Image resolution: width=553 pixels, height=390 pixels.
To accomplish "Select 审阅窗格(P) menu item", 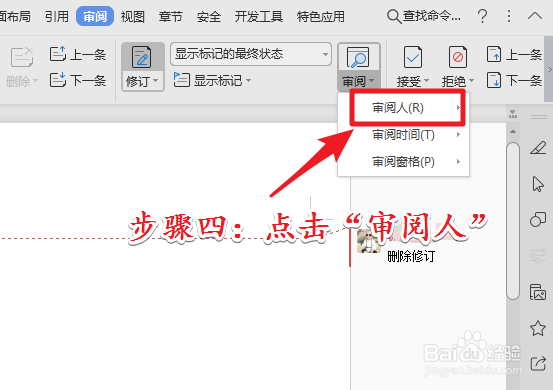I will point(403,162).
